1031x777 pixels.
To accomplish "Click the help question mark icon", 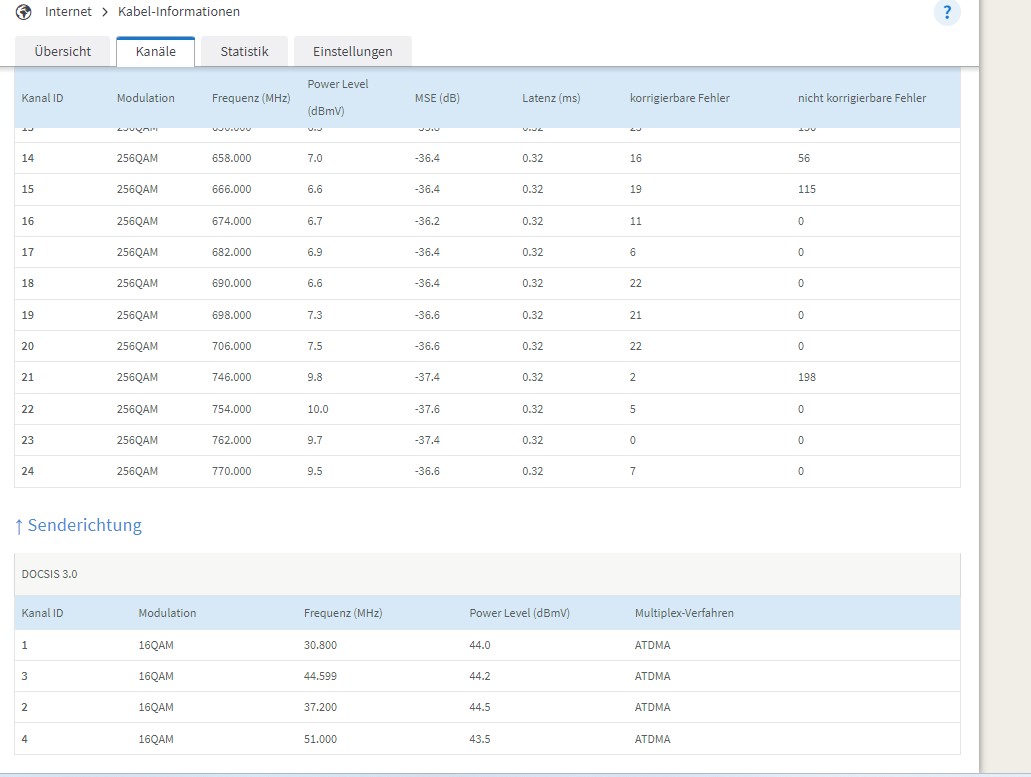I will click(x=946, y=13).
